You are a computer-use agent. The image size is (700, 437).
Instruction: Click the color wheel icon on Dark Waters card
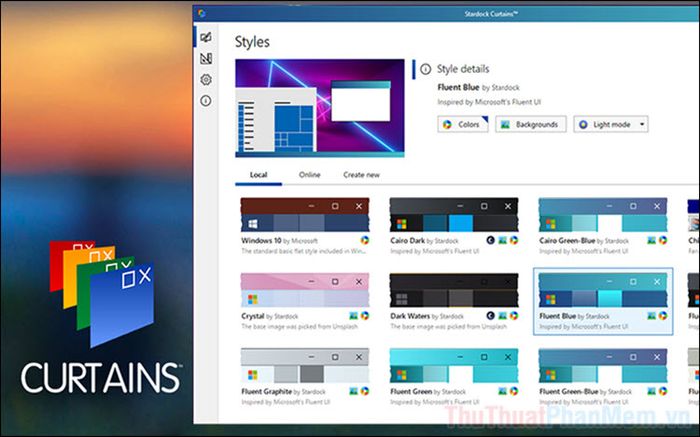click(x=514, y=316)
